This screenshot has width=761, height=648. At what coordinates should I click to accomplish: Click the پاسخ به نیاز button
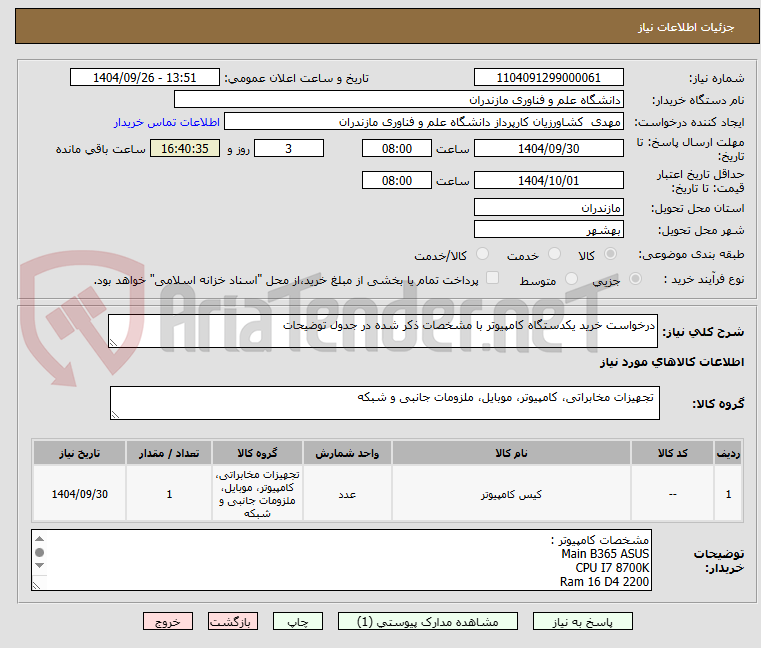(582, 621)
